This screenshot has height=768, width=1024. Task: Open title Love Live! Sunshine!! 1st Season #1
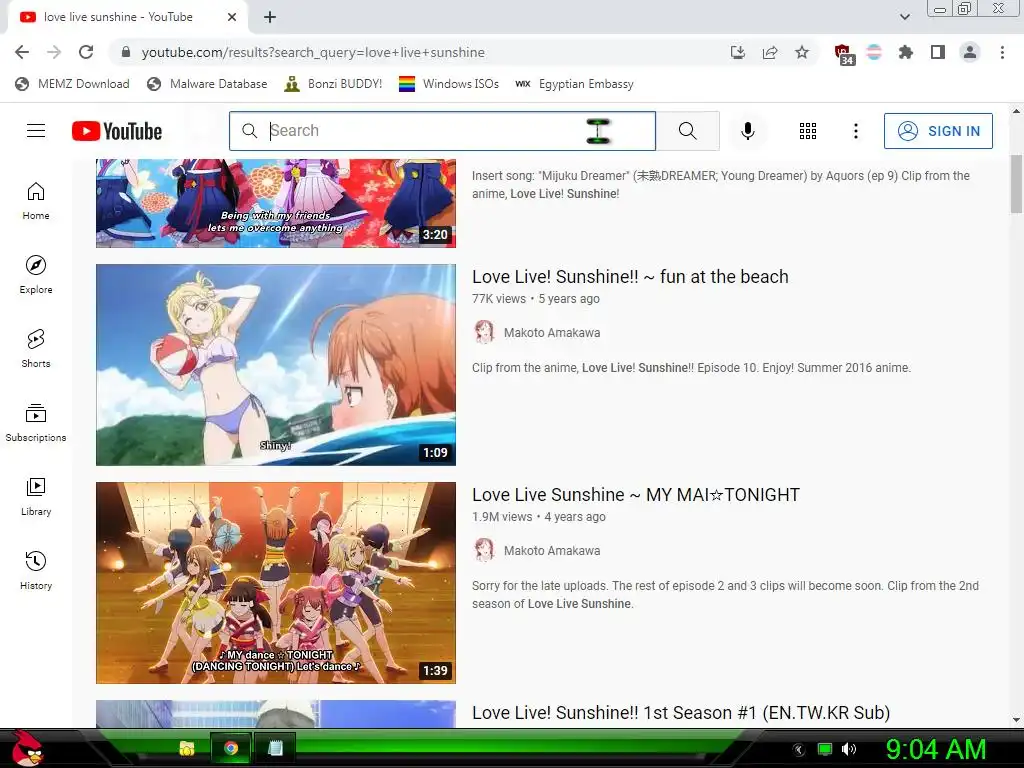coord(681,712)
